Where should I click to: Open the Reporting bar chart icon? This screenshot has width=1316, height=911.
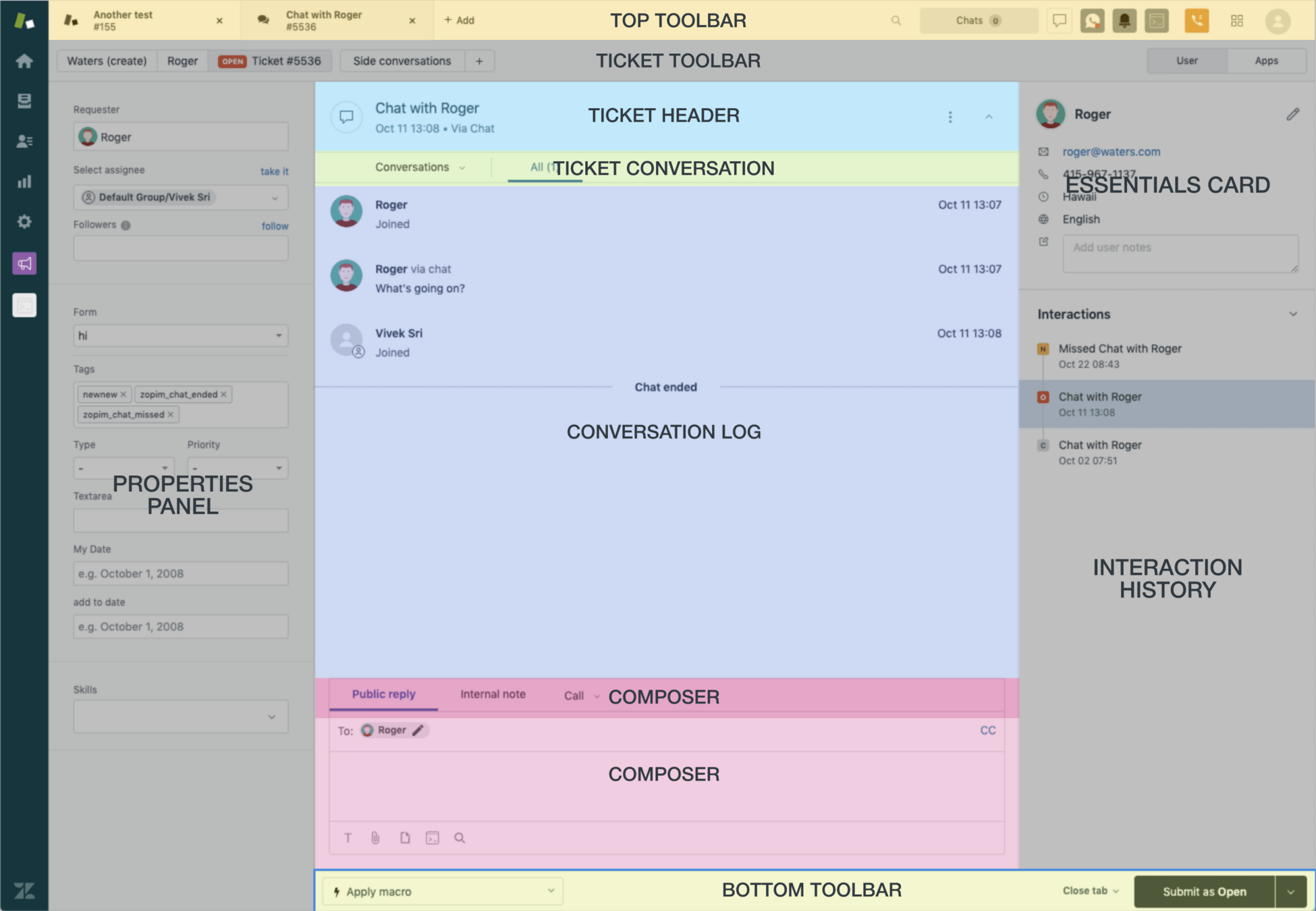pyautogui.click(x=24, y=182)
